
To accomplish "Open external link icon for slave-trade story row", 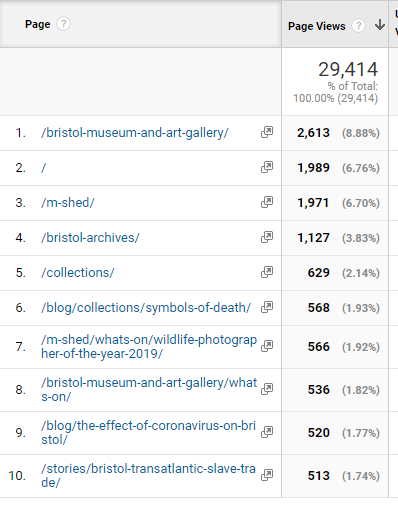I will tap(267, 475).
